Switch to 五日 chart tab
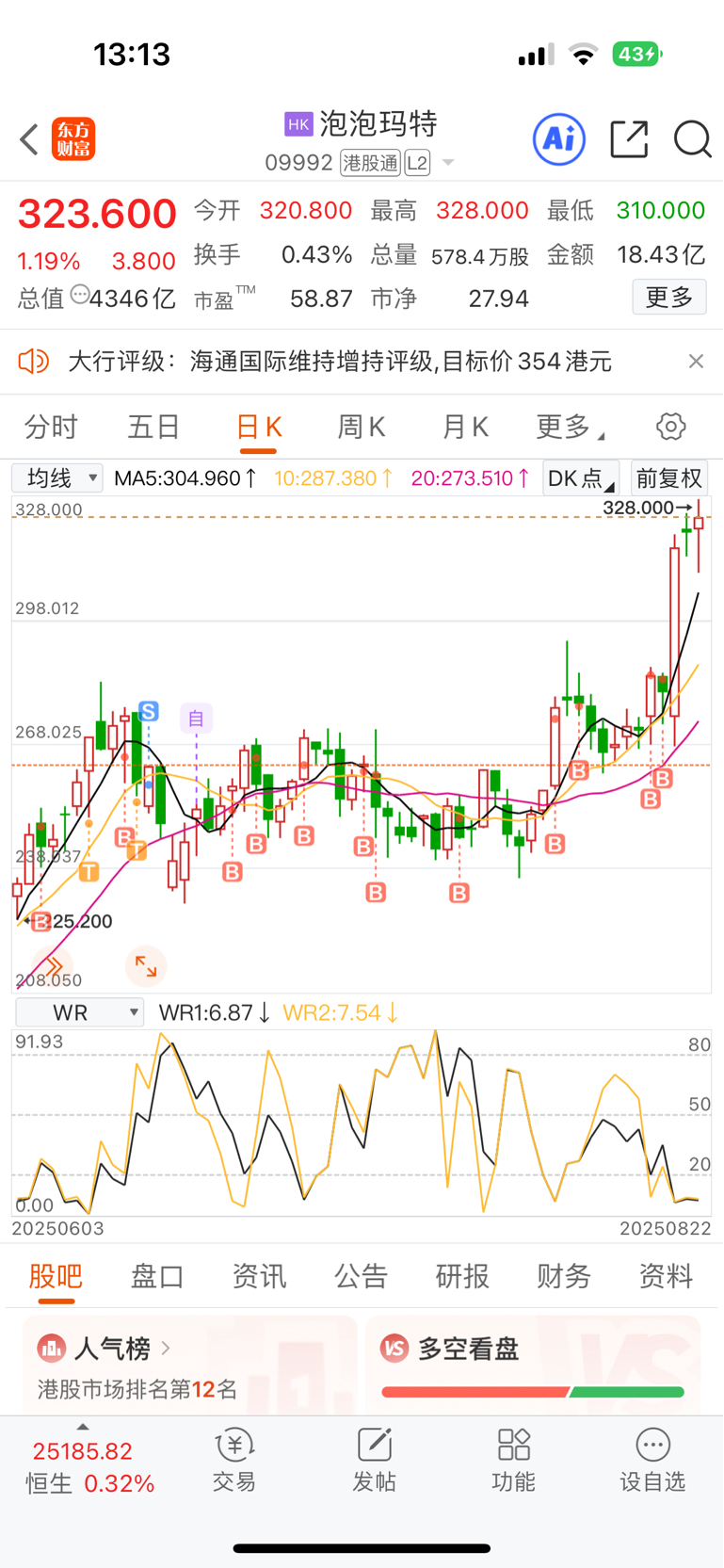This screenshot has width=724, height=1568. (153, 427)
